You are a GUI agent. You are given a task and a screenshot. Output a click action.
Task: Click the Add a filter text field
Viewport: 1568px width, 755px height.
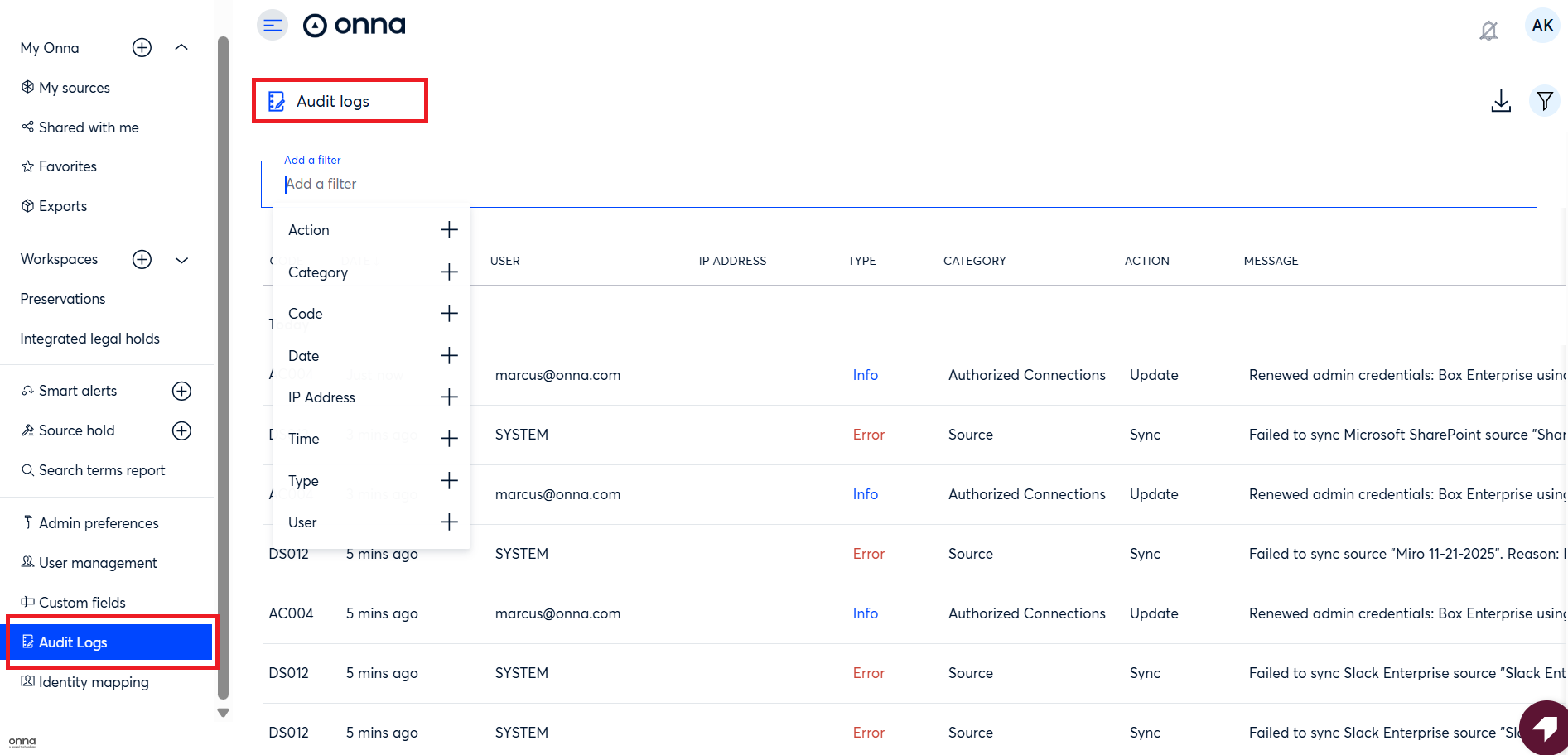click(899, 184)
